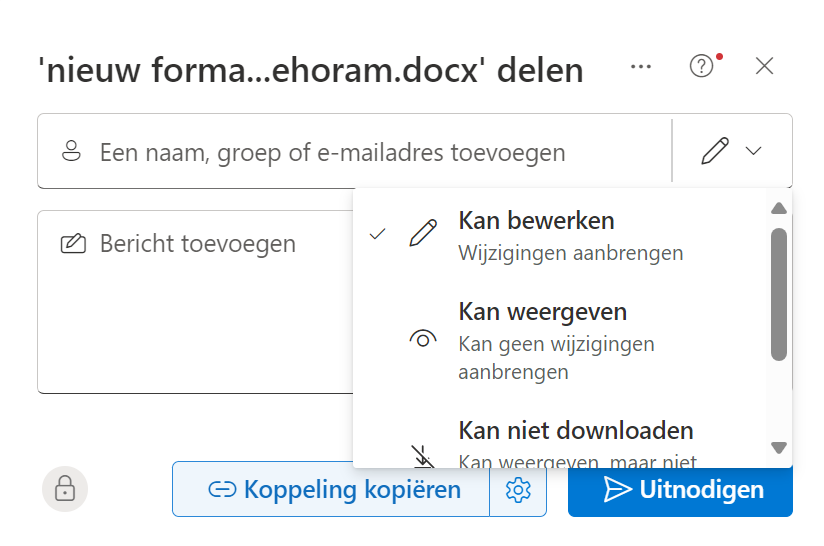Expand the permission level dropdown chevron
The height and width of the screenshot is (546, 824).
point(754,151)
